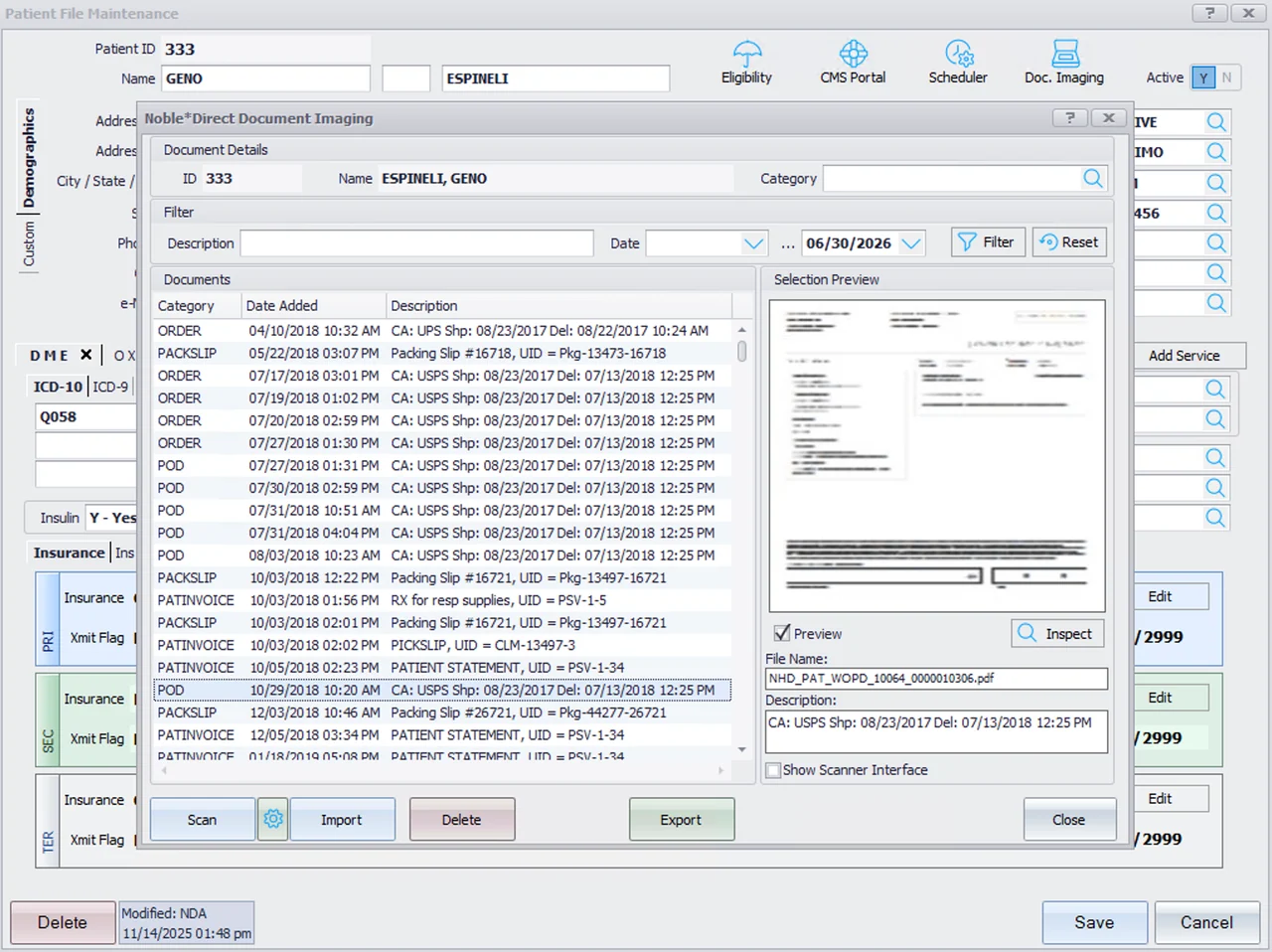Image resolution: width=1272 pixels, height=952 pixels.
Task: Click the Scan button
Action: tap(202, 819)
